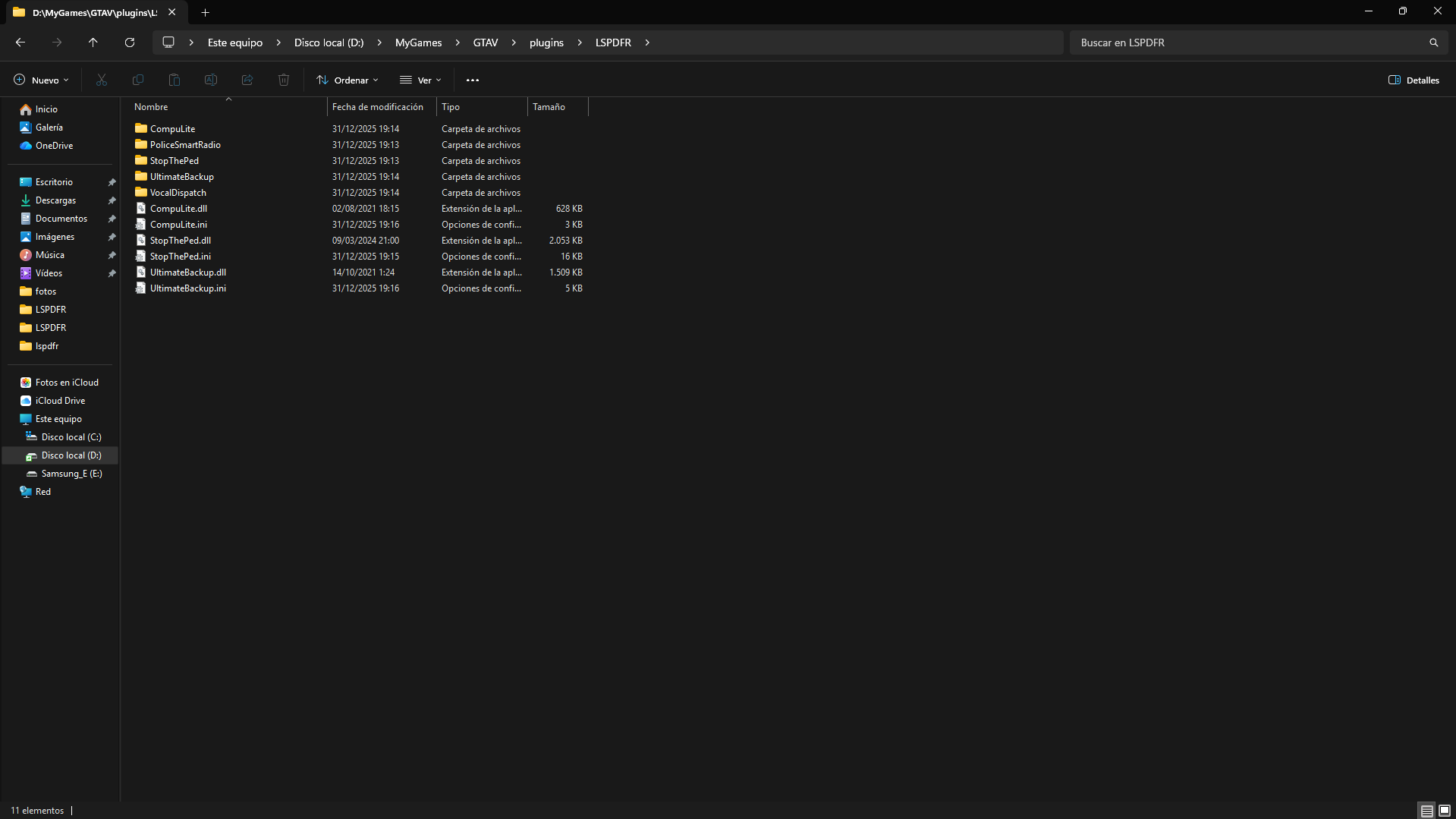The width and height of the screenshot is (1456, 819).
Task: Sort by Nombre column header
Action: pos(228,107)
